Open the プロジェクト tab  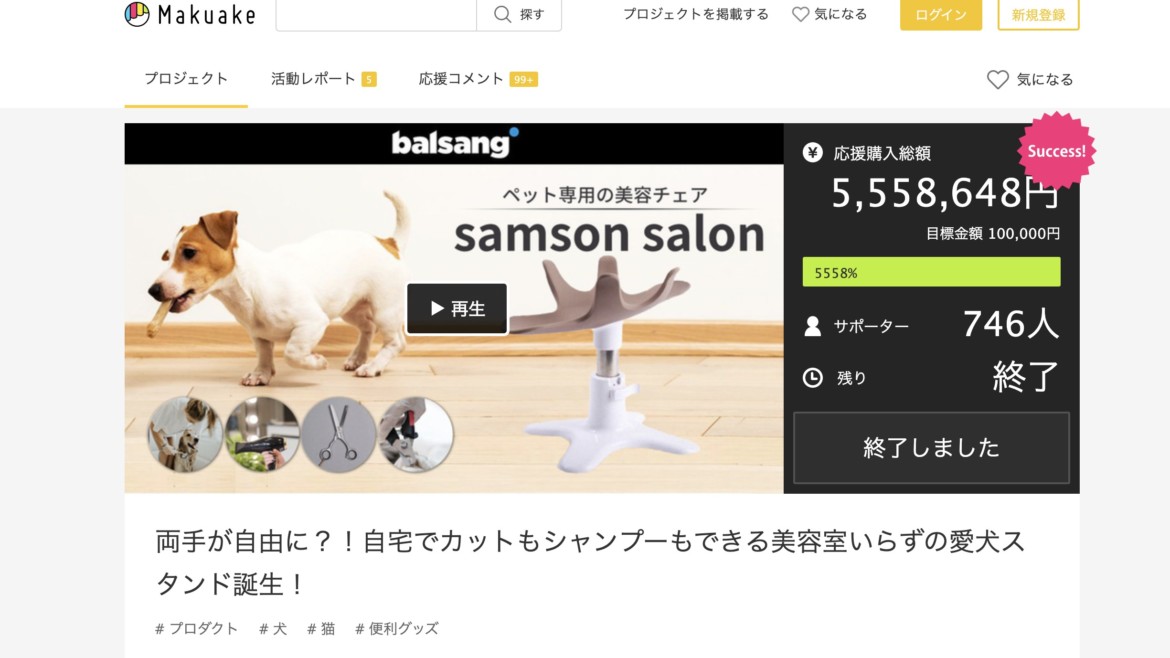[186, 79]
